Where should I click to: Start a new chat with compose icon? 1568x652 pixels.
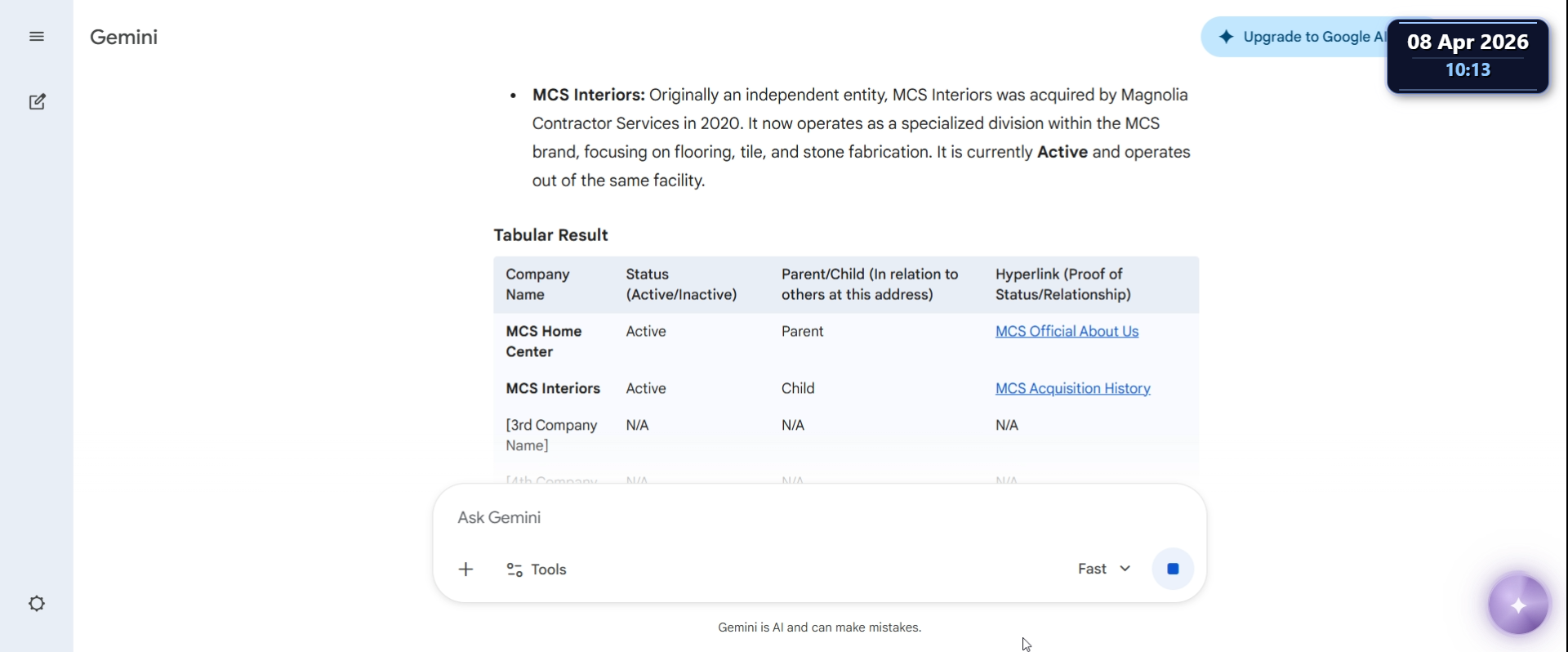coord(37,102)
